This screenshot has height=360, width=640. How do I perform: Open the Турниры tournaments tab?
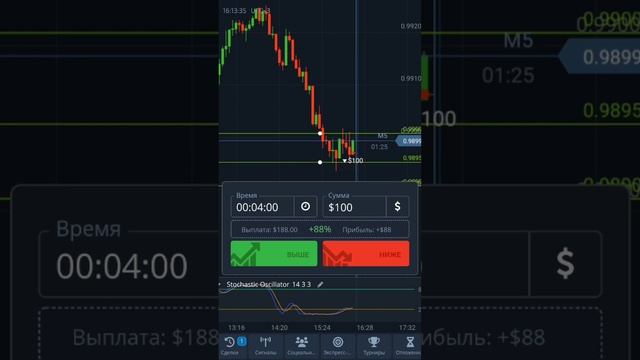[x=373, y=346]
